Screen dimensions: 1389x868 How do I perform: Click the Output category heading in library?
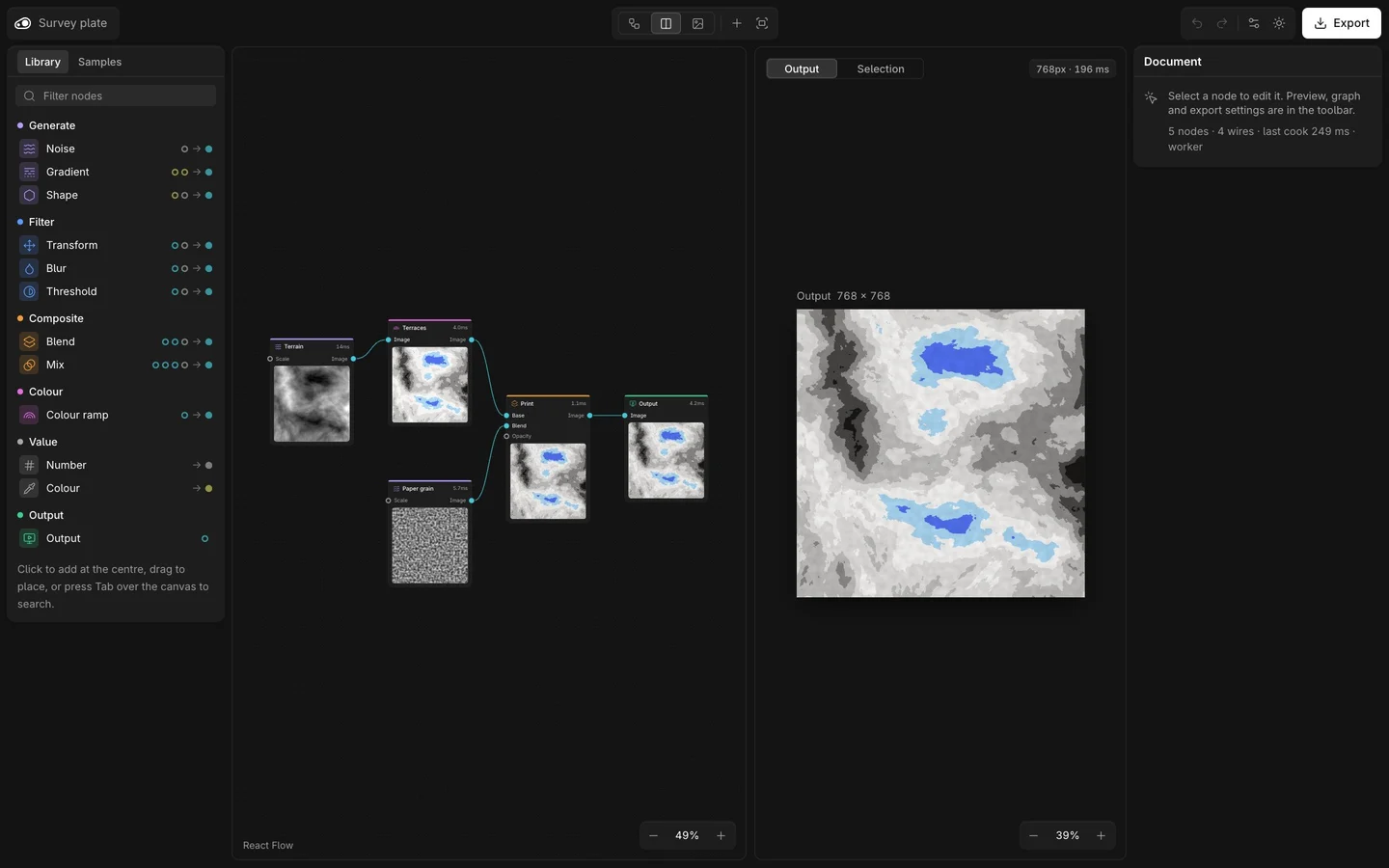click(x=45, y=515)
